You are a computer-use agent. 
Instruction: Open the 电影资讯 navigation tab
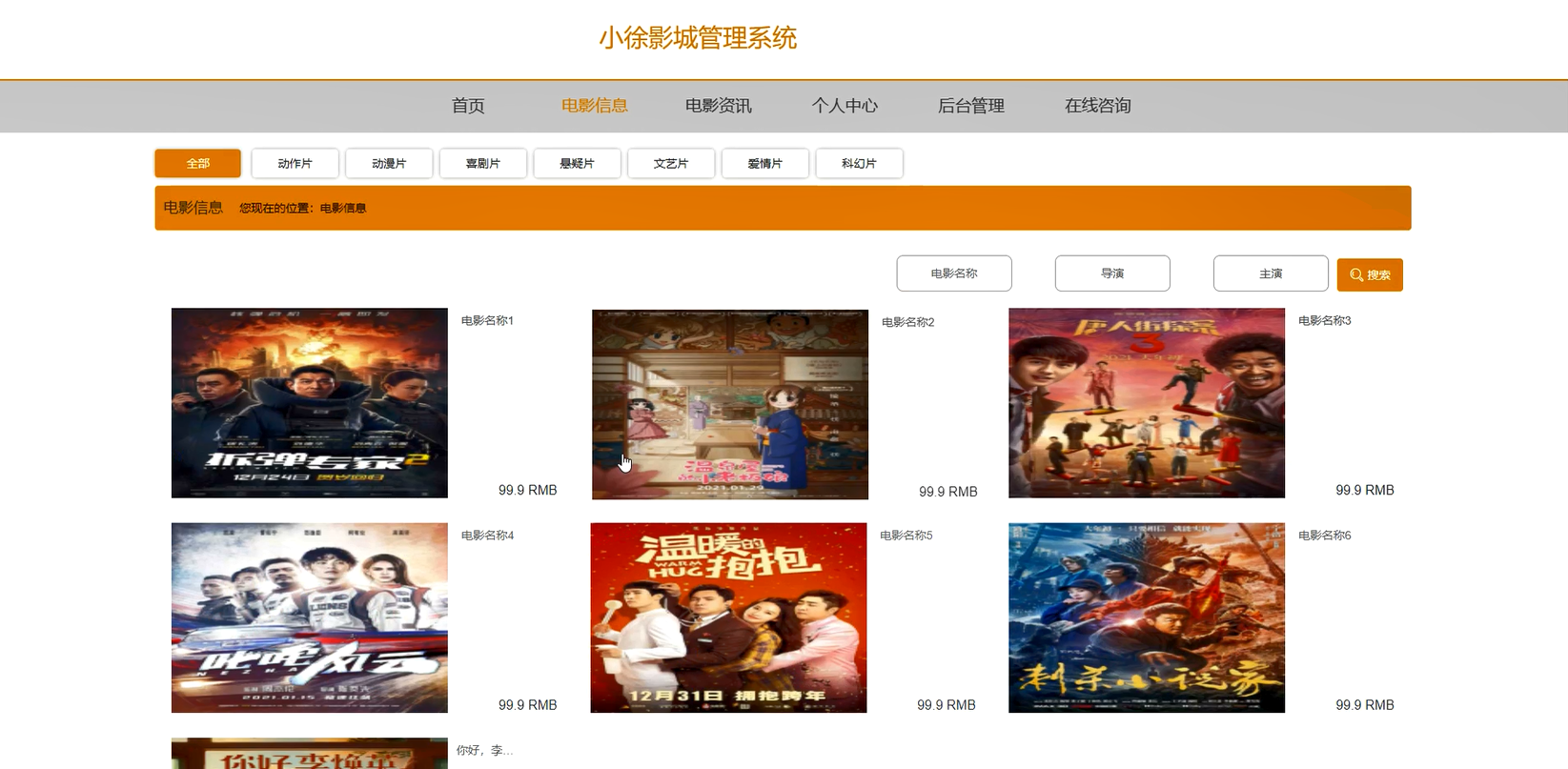pos(718,106)
